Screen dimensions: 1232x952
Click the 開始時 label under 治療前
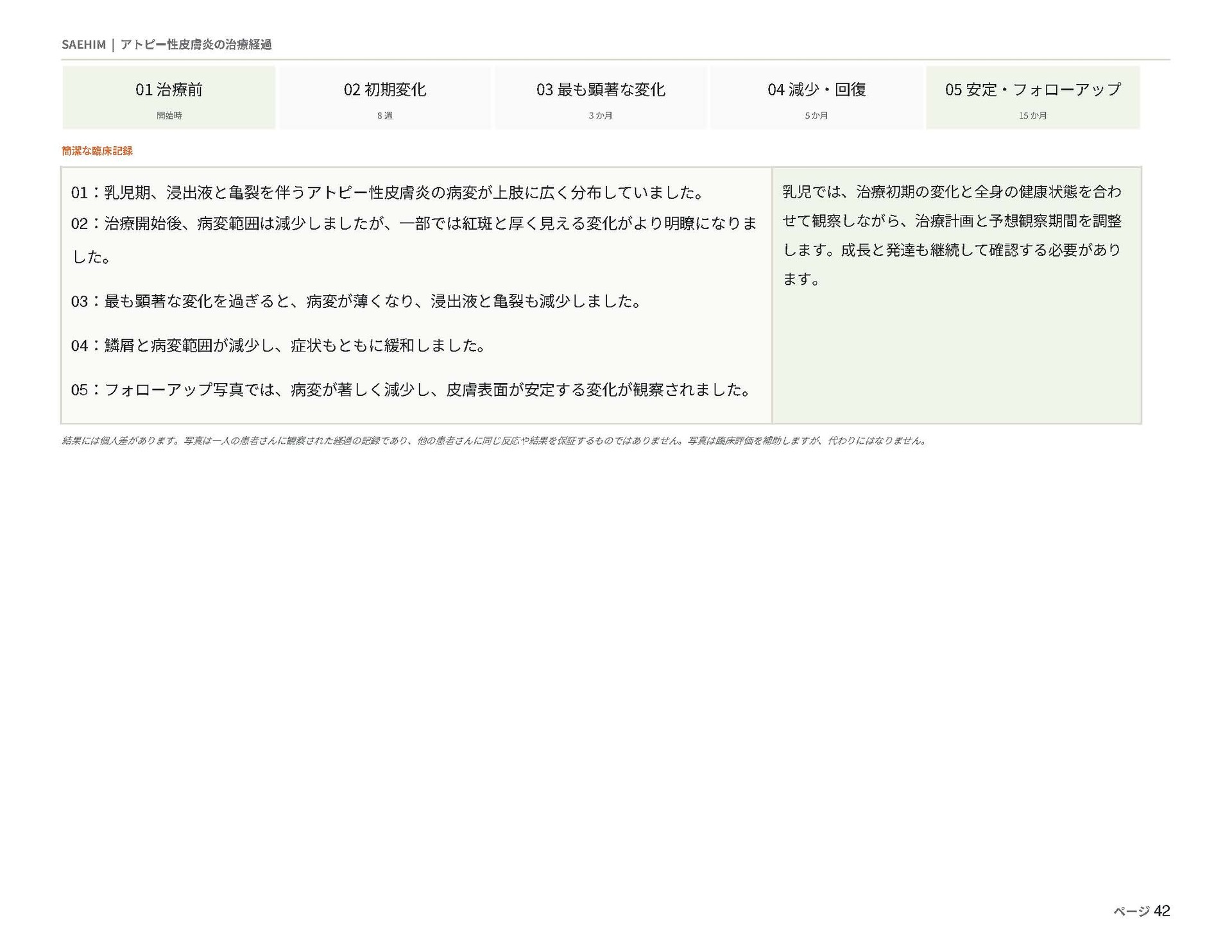coord(169,115)
